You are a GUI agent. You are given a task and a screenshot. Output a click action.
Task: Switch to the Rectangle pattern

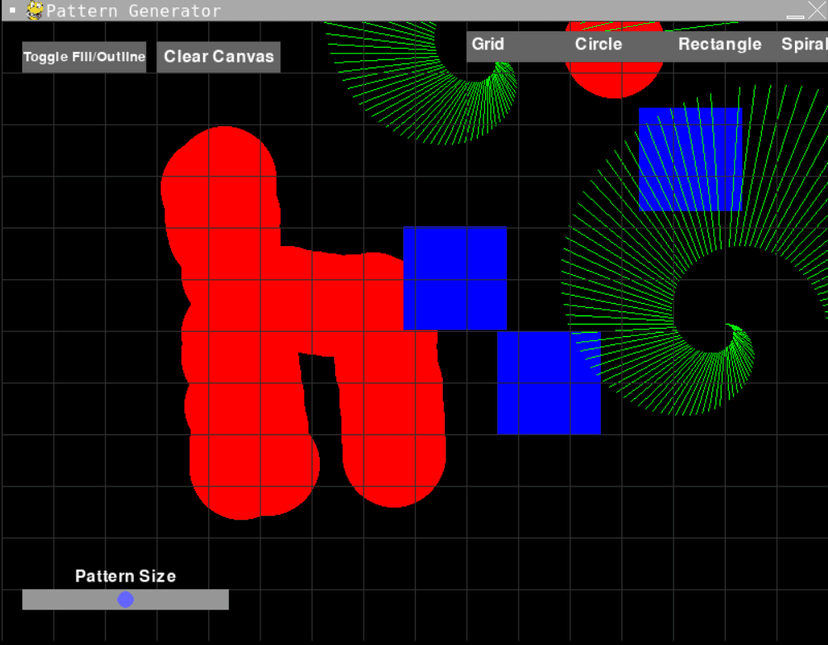coord(719,45)
